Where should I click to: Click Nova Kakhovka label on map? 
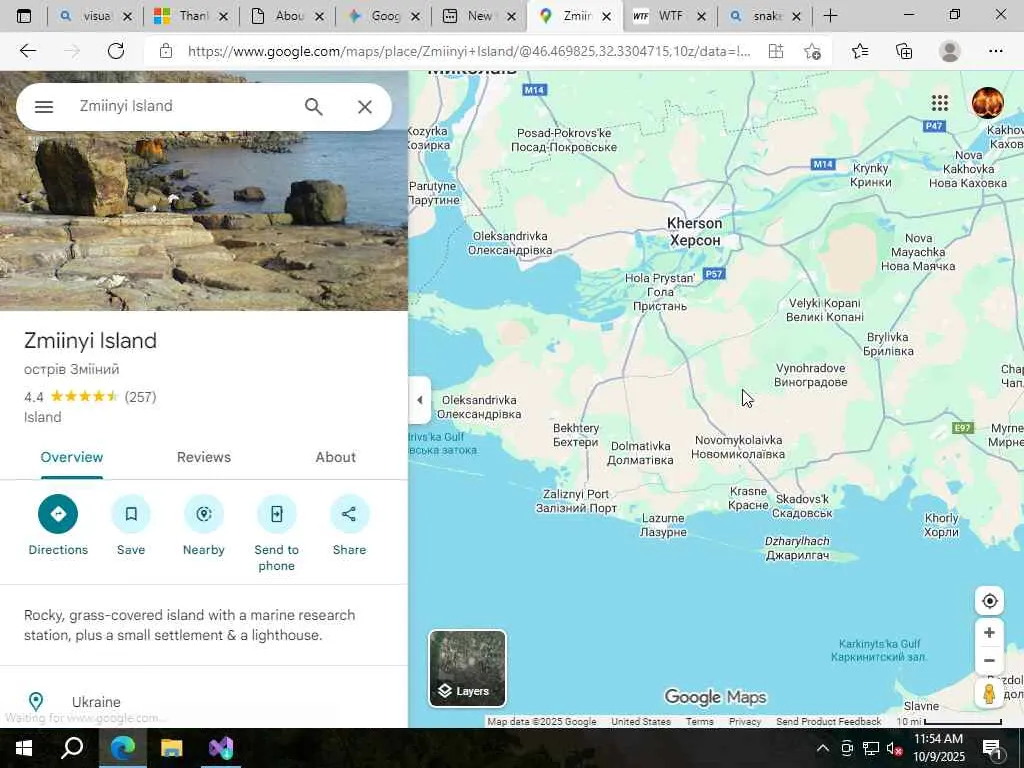click(968, 169)
